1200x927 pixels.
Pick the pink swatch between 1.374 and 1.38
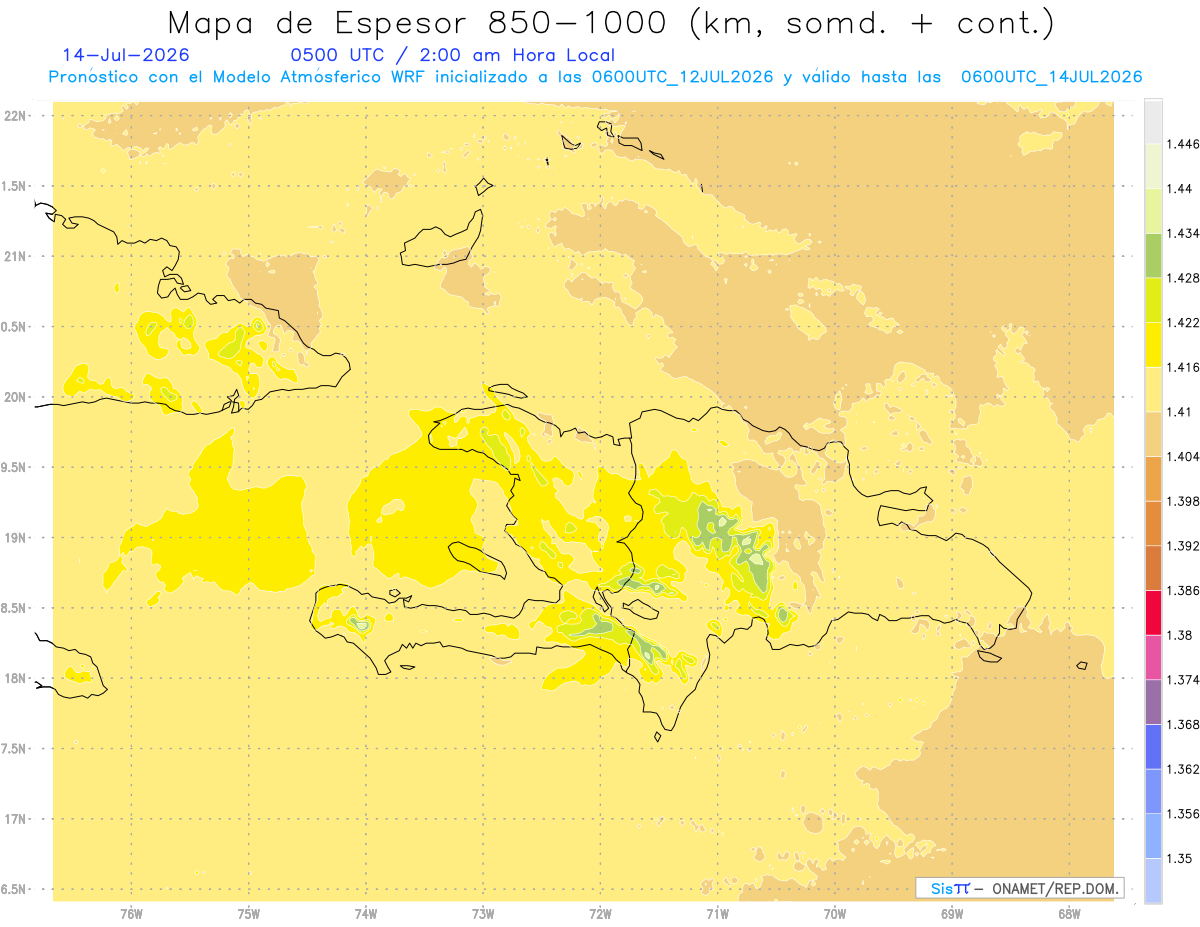(1153, 657)
